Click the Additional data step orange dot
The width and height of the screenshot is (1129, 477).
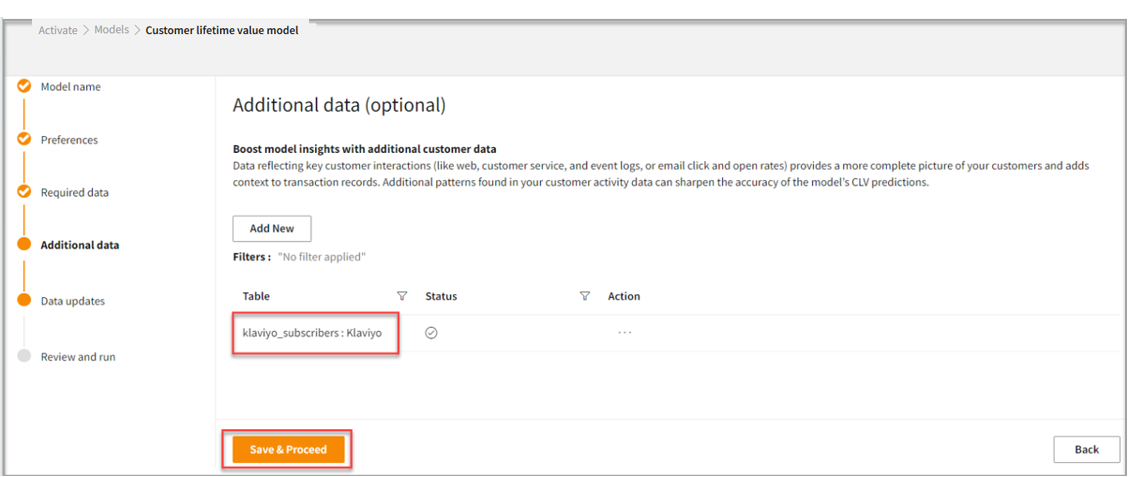tap(24, 245)
